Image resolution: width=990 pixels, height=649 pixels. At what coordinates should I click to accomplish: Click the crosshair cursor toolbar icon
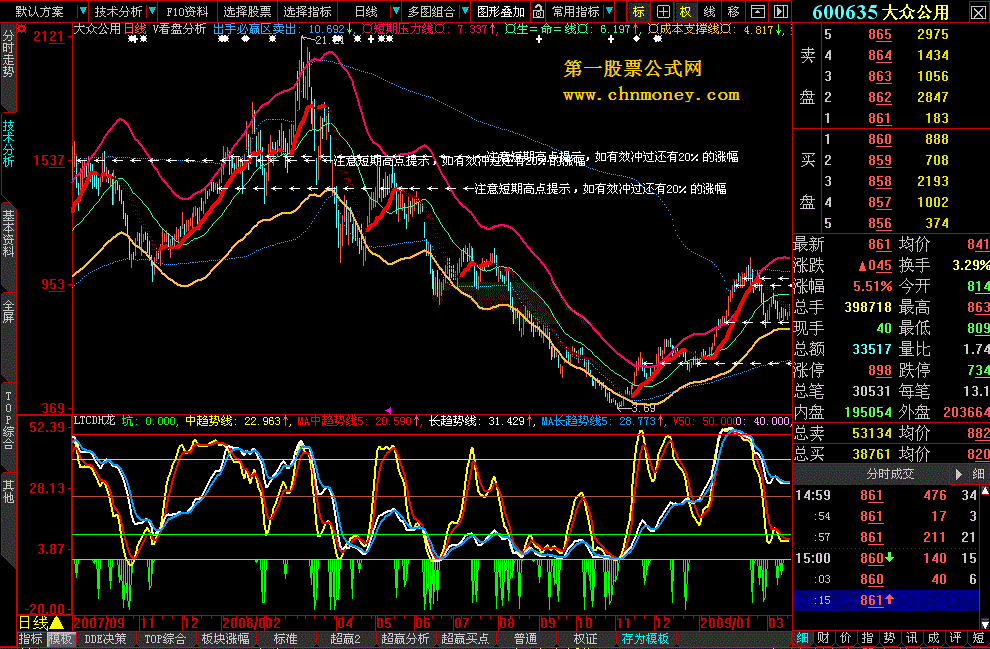tap(663, 11)
